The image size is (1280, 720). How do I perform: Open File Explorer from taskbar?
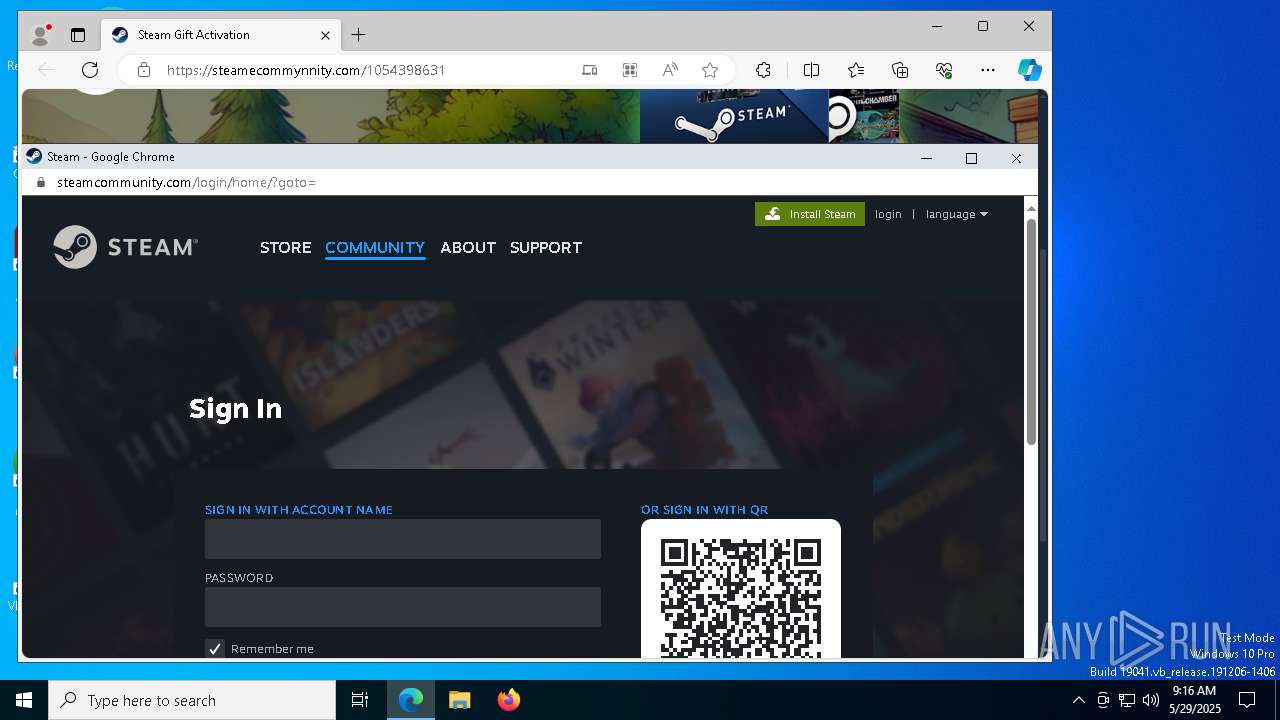click(460, 700)
